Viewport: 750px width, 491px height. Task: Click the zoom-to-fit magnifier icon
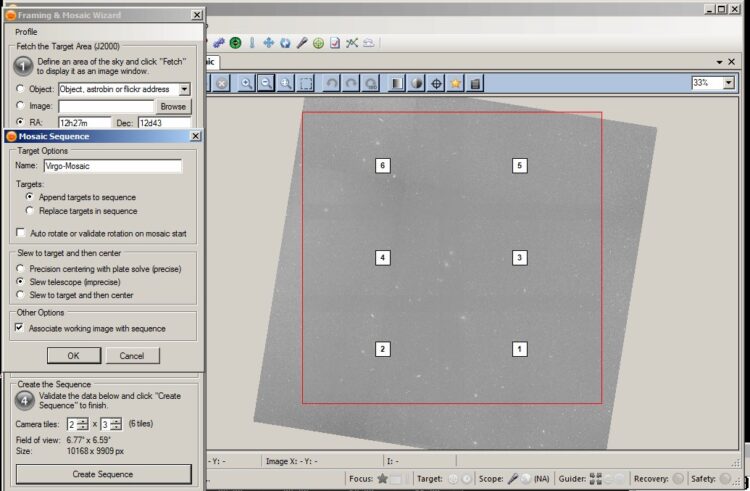(286, 84)
